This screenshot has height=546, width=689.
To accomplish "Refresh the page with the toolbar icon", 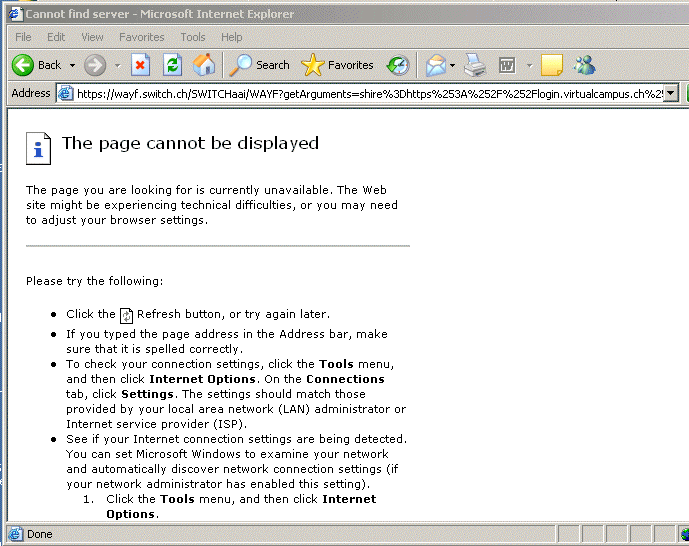I will point(172,65).
